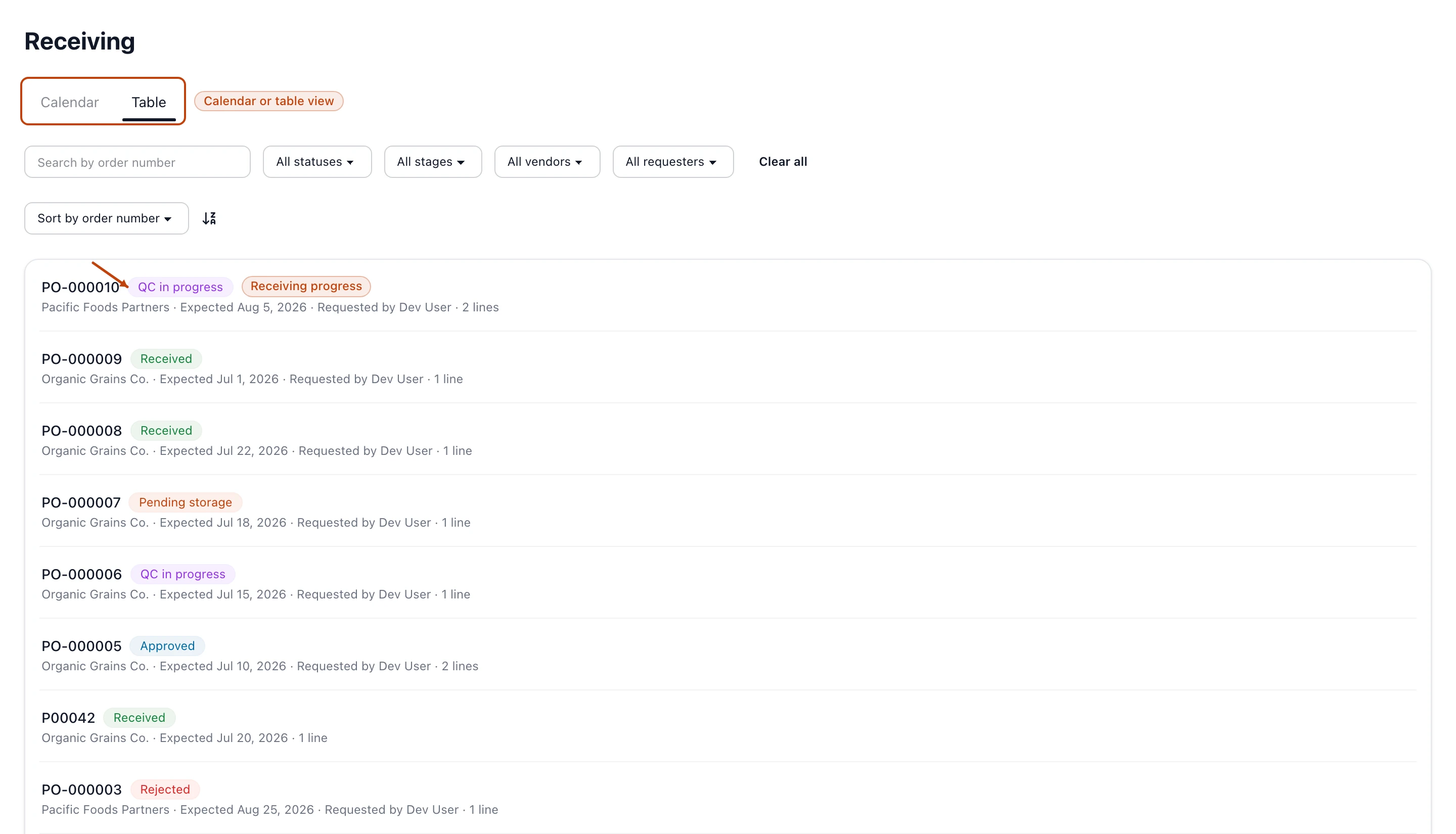Click the Approved badge on PO-000005
Screen dimensions: 1456x834
click(x=167, y=646)
